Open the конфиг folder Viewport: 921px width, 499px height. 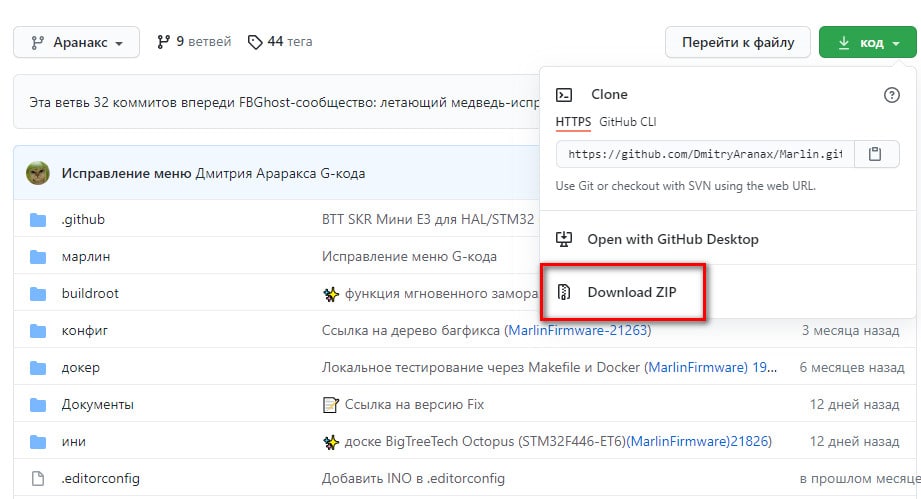pos(85,331)
